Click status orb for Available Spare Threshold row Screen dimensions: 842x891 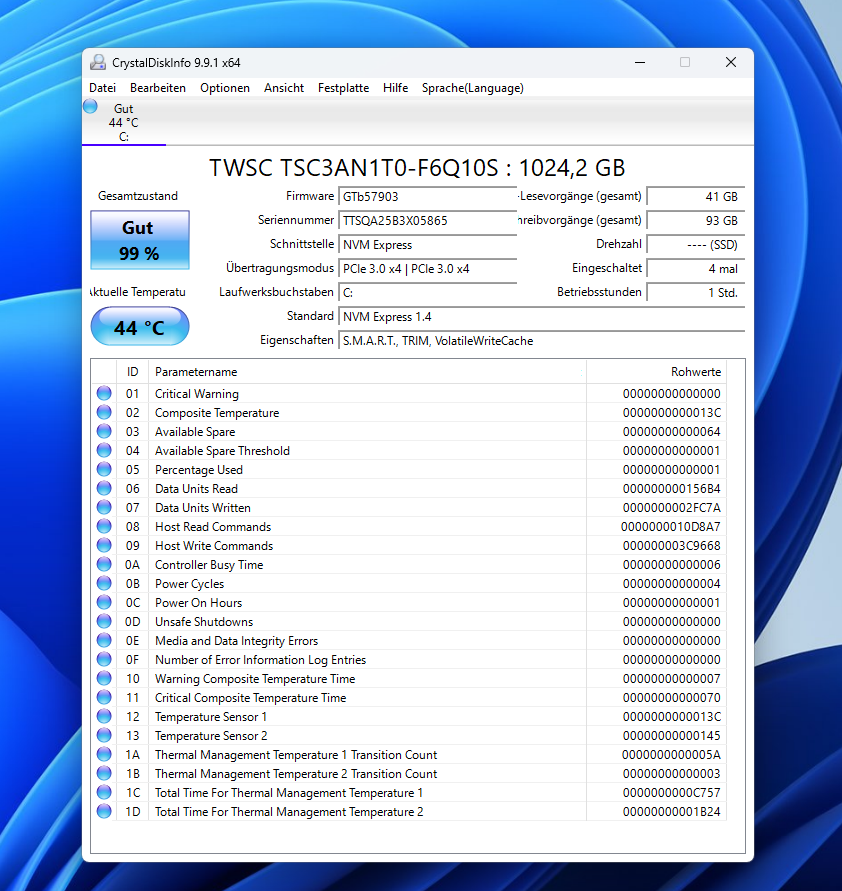[x=104, y=450]
